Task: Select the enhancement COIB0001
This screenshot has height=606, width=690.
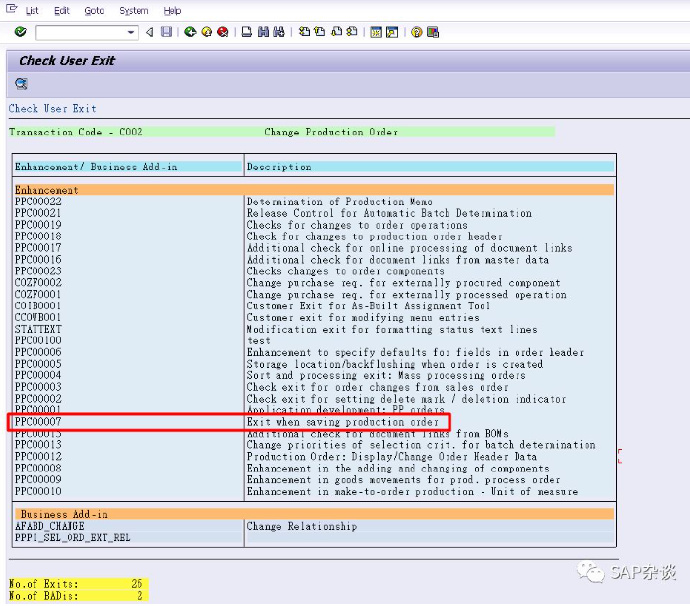Action: (38, 305)
